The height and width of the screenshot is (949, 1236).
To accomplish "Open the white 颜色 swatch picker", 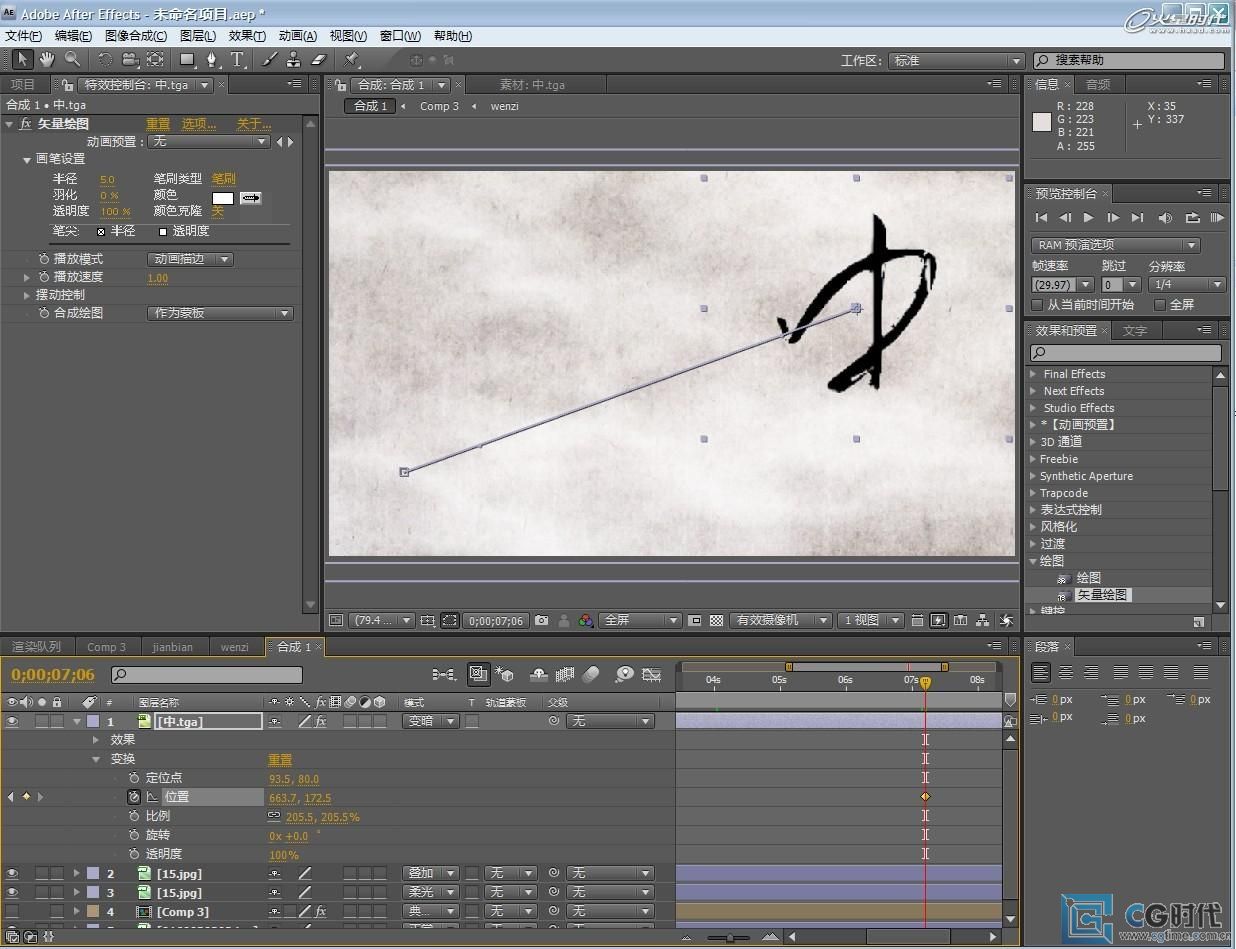I will pyautogui.click(x=223, y=198).
